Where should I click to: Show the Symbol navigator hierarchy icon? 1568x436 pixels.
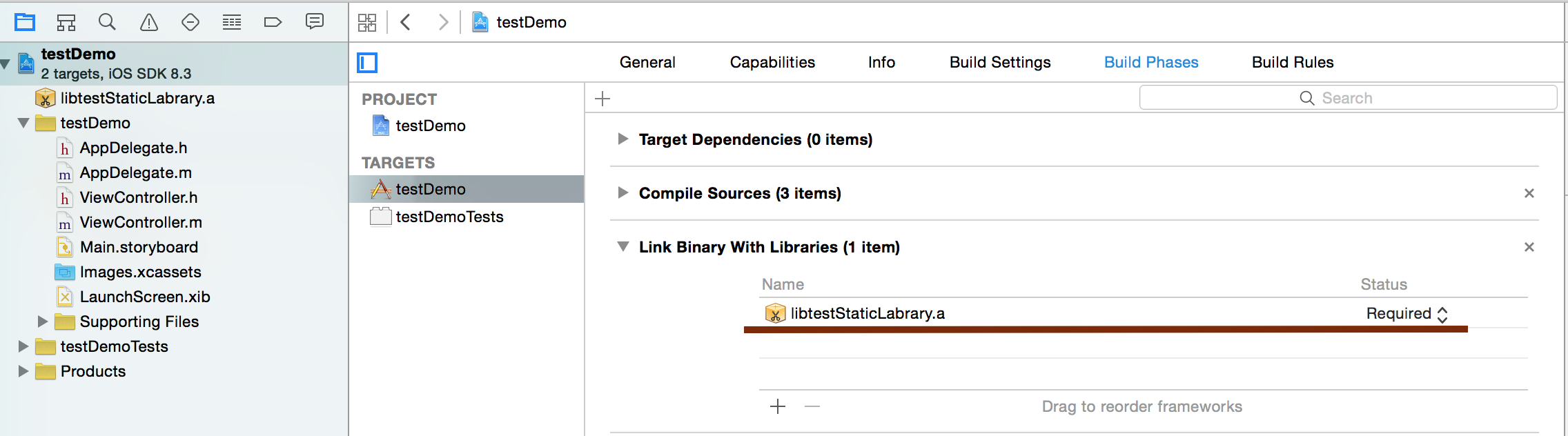(x=66, y=22)
